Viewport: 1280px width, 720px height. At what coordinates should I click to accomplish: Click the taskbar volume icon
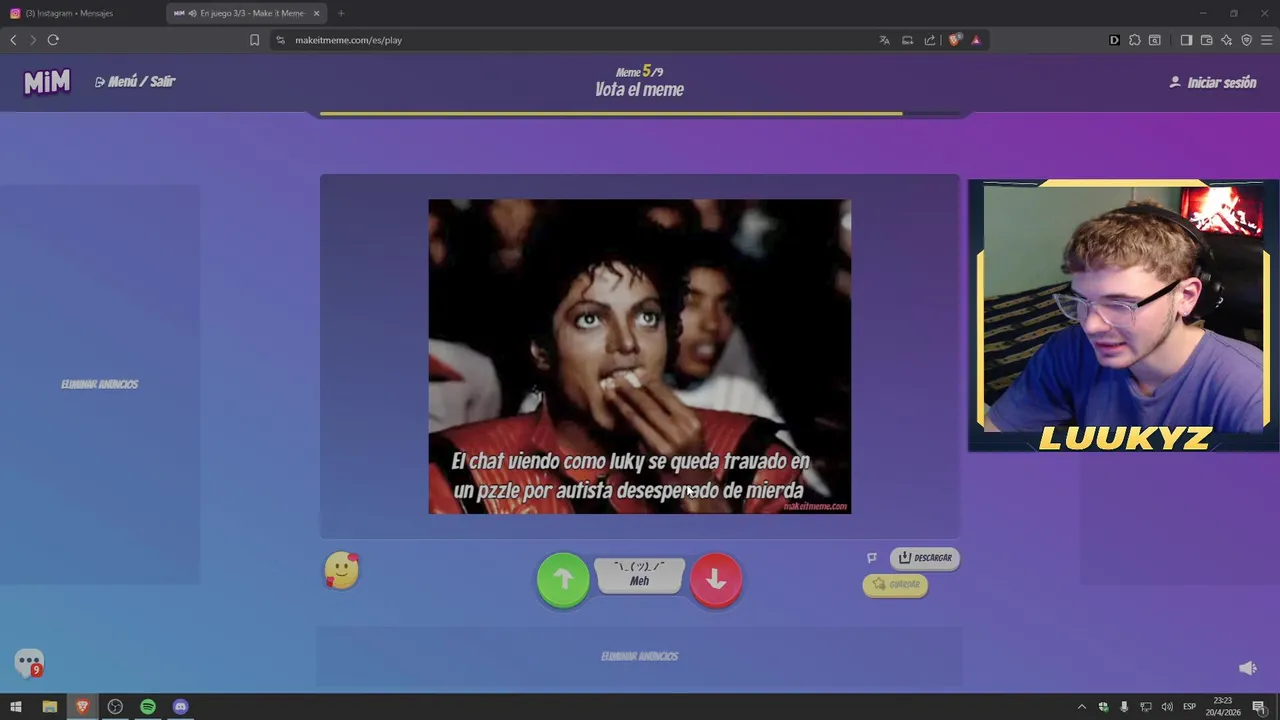click(1167, 707)
